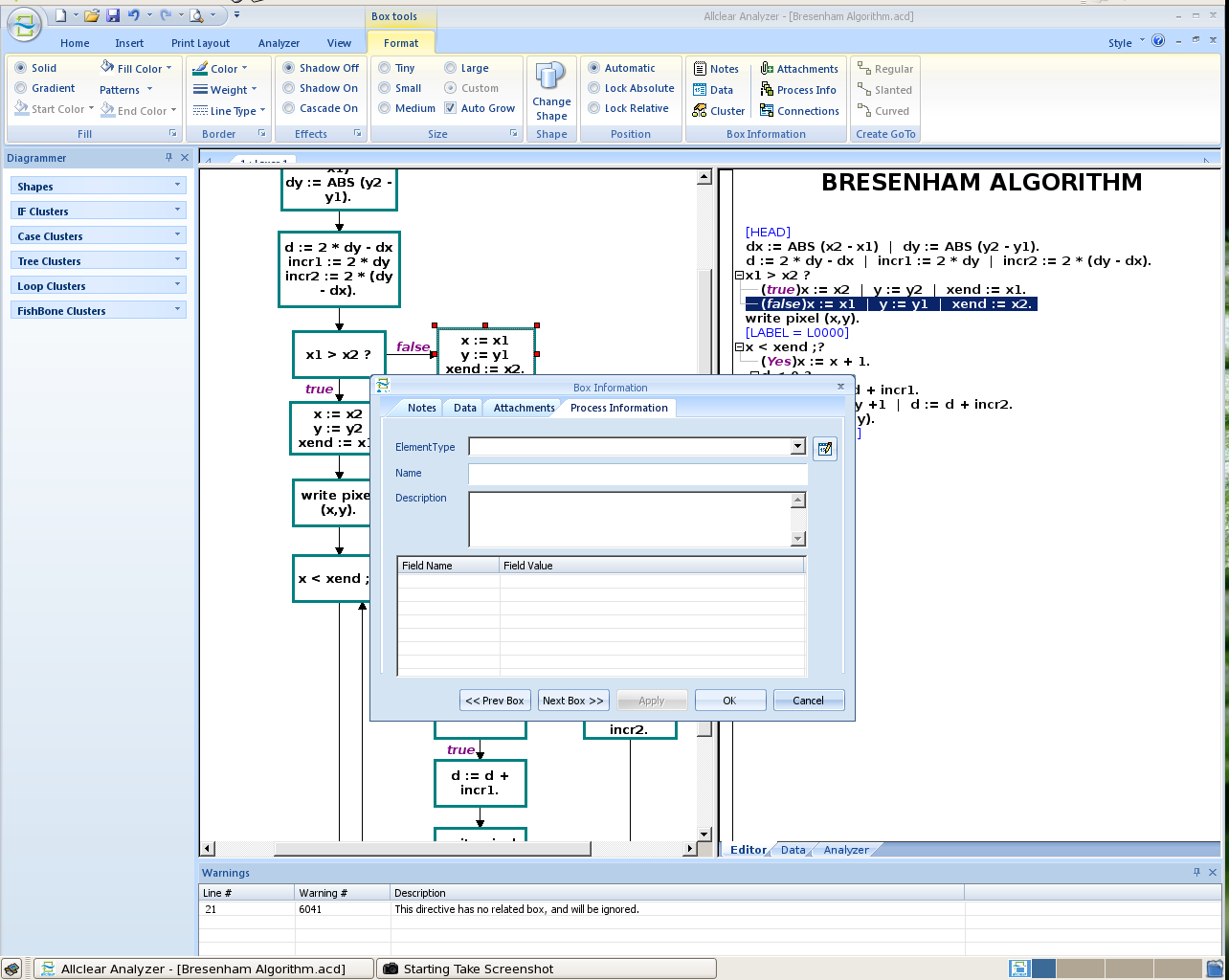Open the Attachments icon on the ribbon
The width and height of the screenshot is (1229, 980).
coord(799,68)
